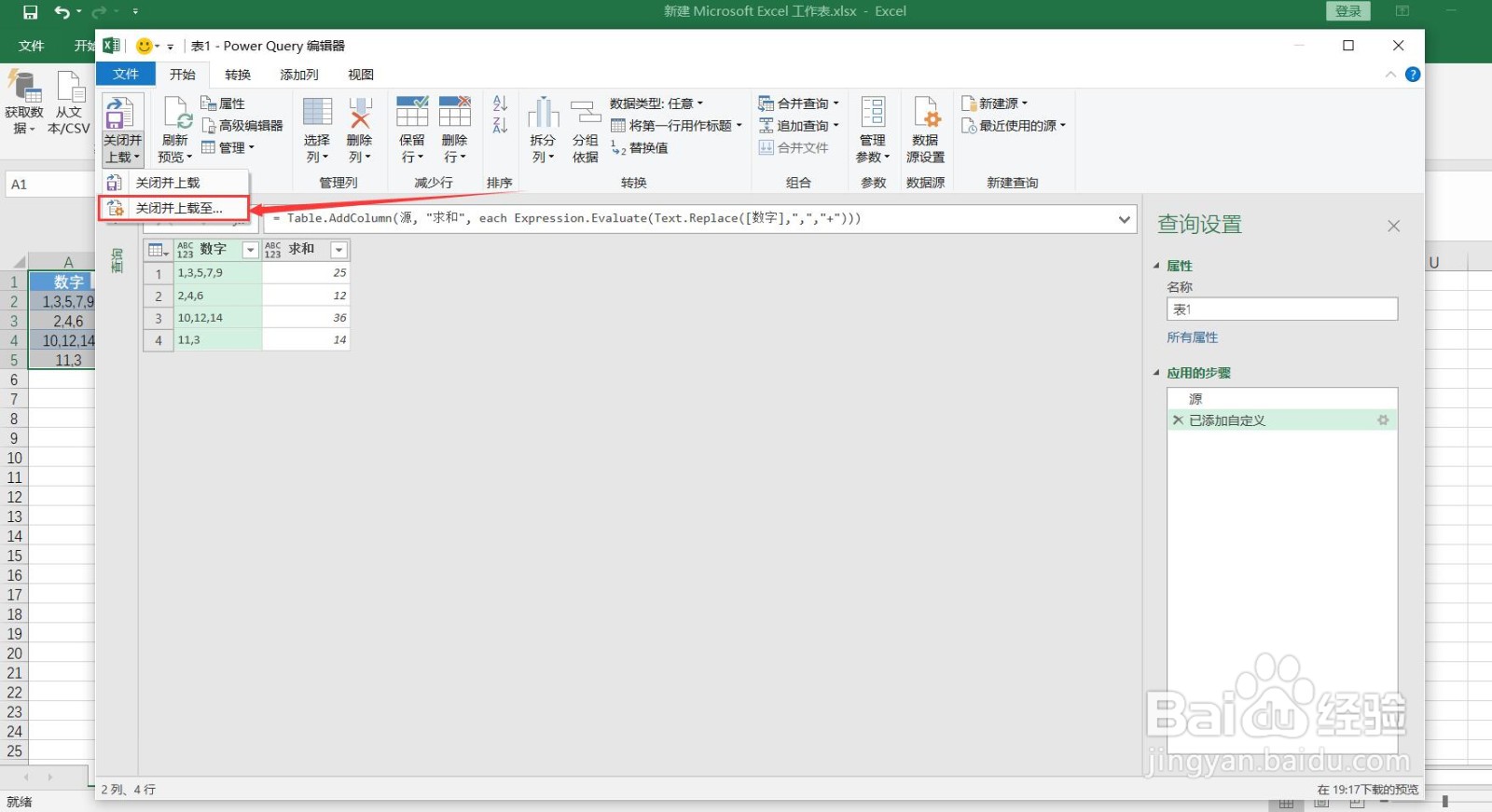Click Combine Files (合并文件)
Screen dimensions: 1492x812
794,147
